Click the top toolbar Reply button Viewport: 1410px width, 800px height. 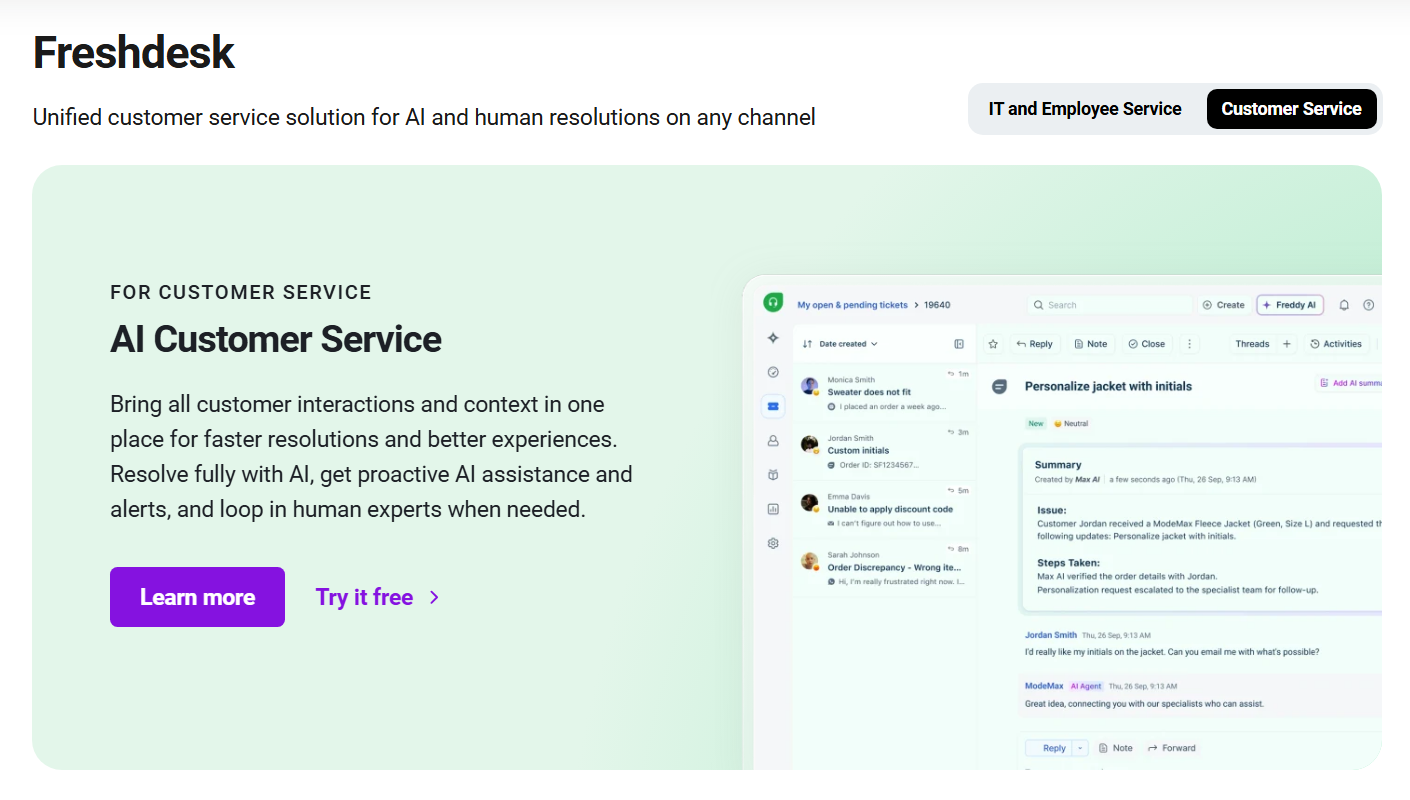coord(1034,344)
